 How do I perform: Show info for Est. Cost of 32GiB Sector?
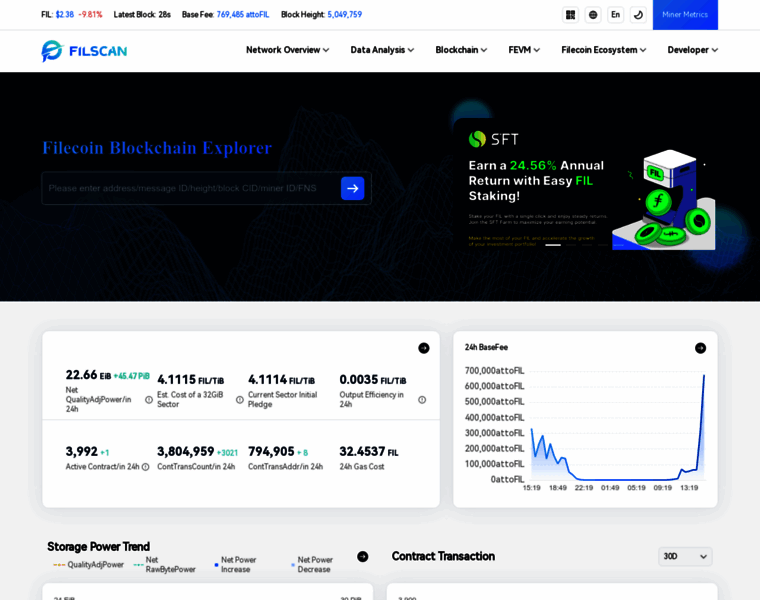coord(239,400)
